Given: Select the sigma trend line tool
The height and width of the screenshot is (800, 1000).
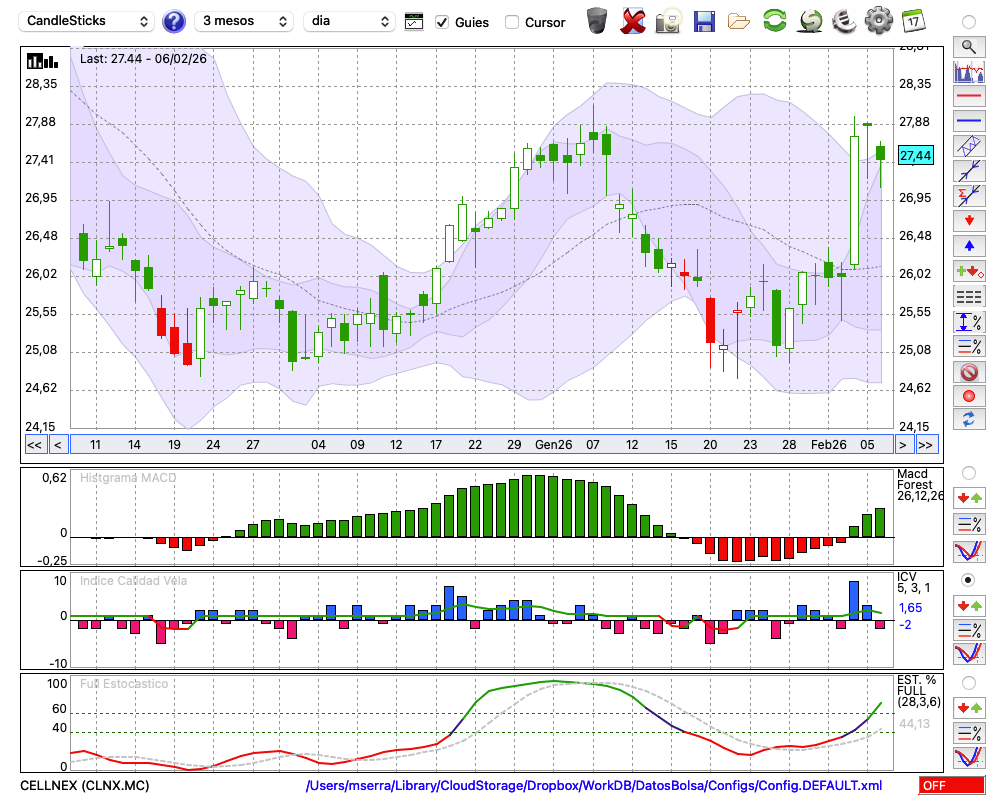Looking at the screenshot, I should point(969,196).
